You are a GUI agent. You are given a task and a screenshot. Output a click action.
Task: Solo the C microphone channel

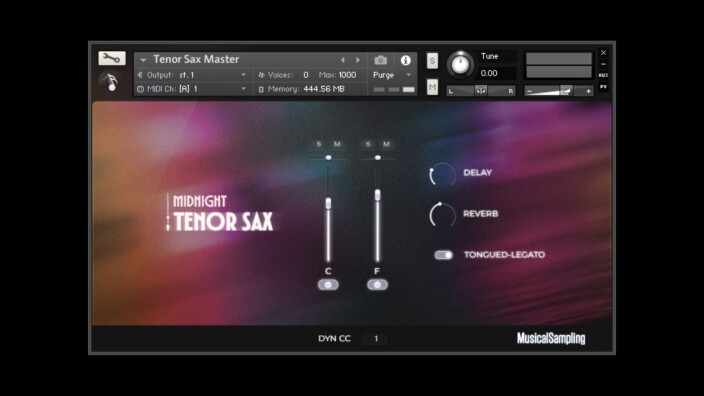coord(319,144)
